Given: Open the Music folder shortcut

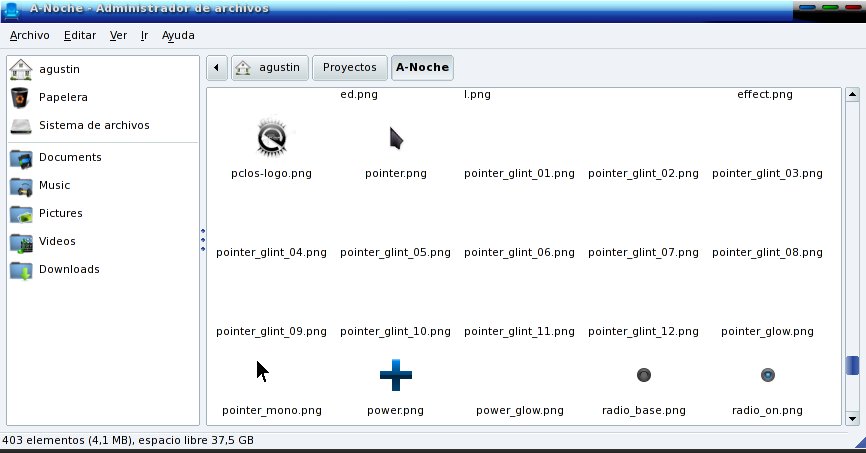Looking at the screenshot, I should click(54, 186).
